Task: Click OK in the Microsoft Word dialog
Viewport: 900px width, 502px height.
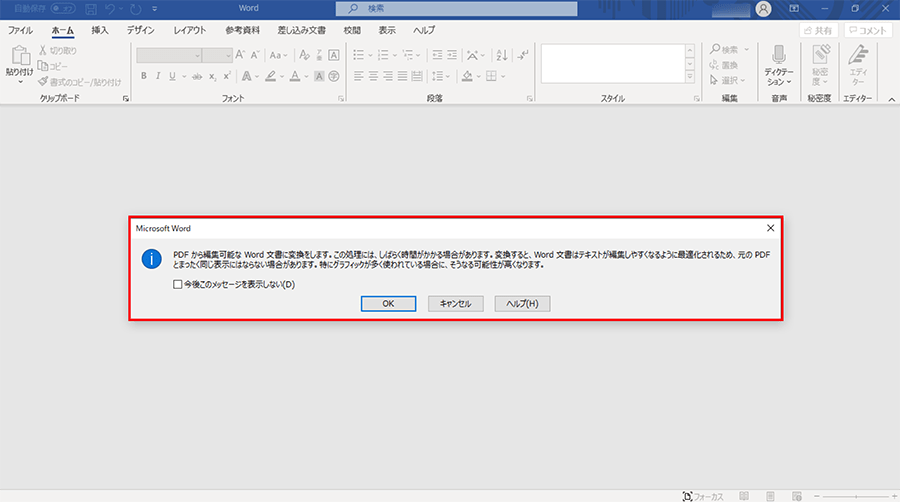Action: (389, 303)
